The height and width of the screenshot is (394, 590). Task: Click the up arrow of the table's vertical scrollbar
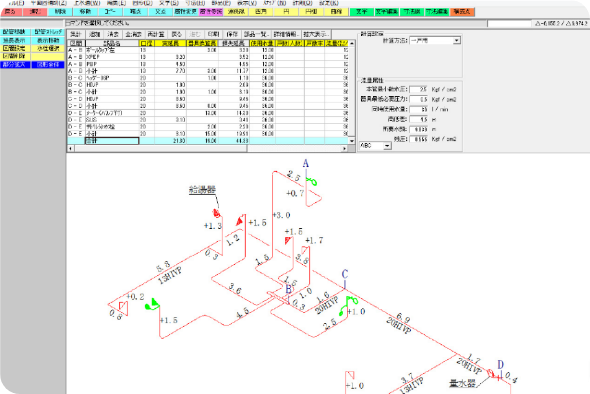352,43
